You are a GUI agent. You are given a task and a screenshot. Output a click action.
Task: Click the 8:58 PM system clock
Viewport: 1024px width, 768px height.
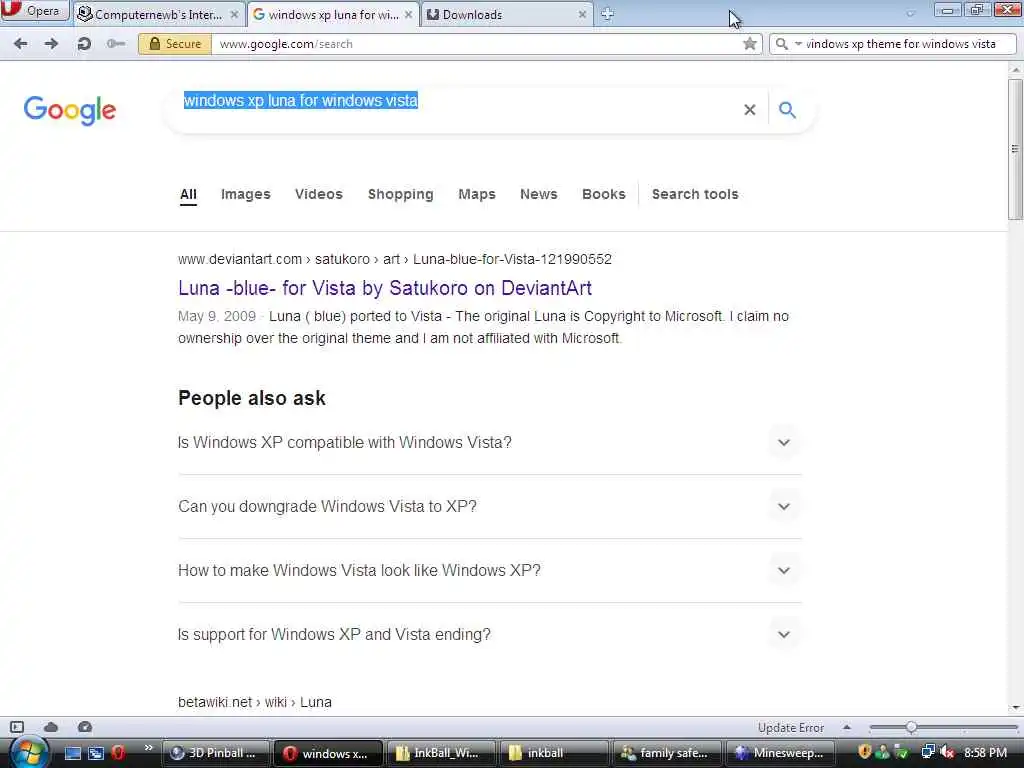coord(985,753)
